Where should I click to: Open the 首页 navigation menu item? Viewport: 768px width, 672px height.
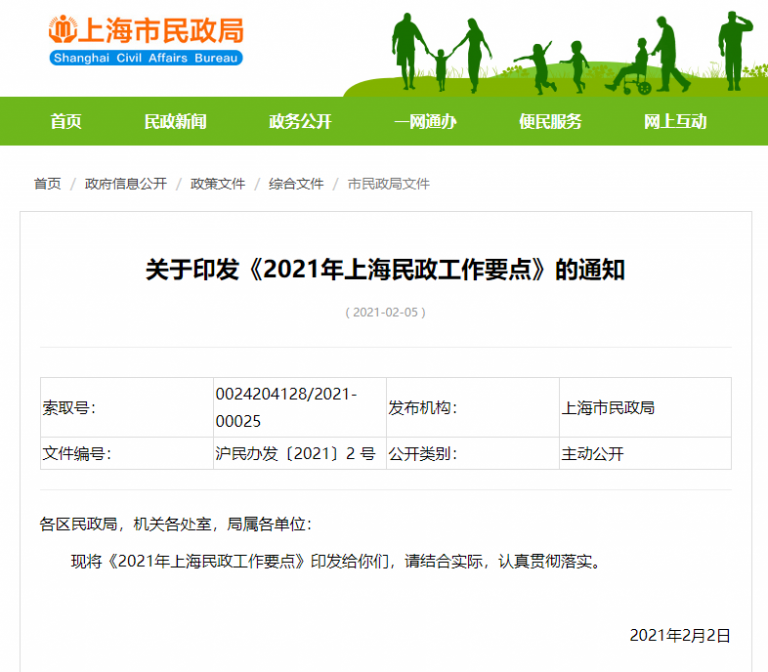(x=66, y=121)
